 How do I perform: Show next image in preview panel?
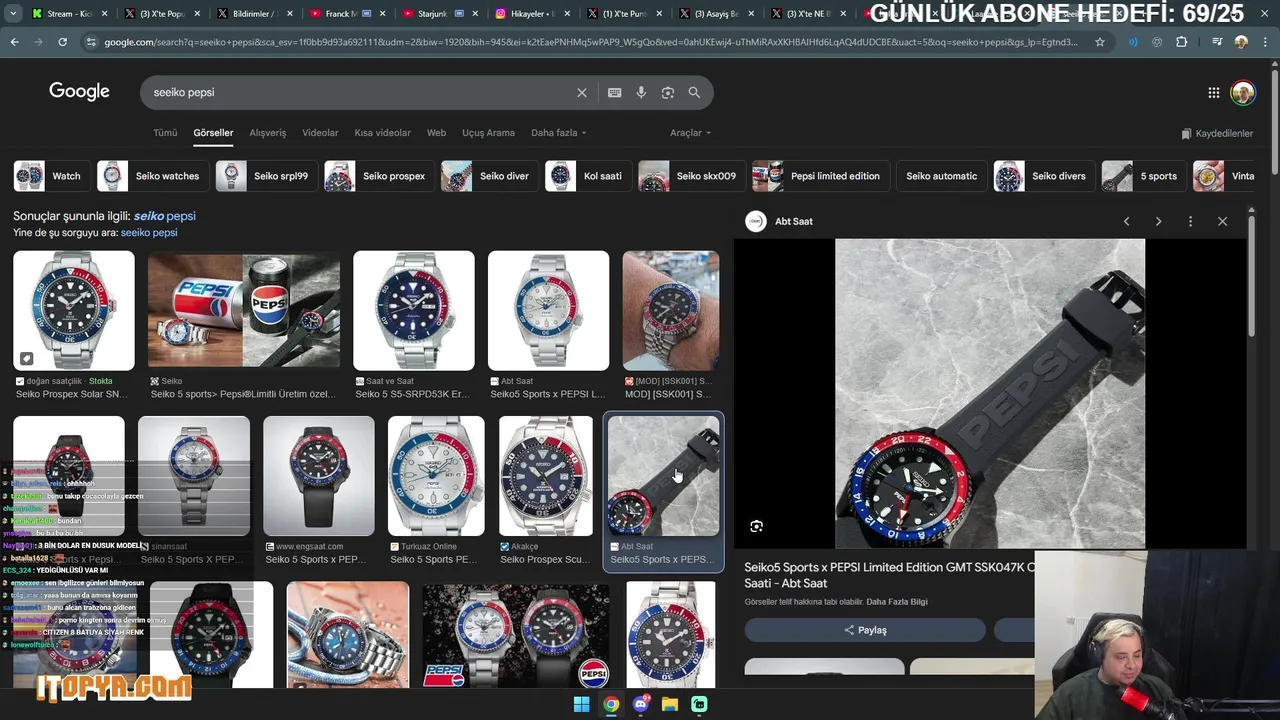pos(1158,221)
